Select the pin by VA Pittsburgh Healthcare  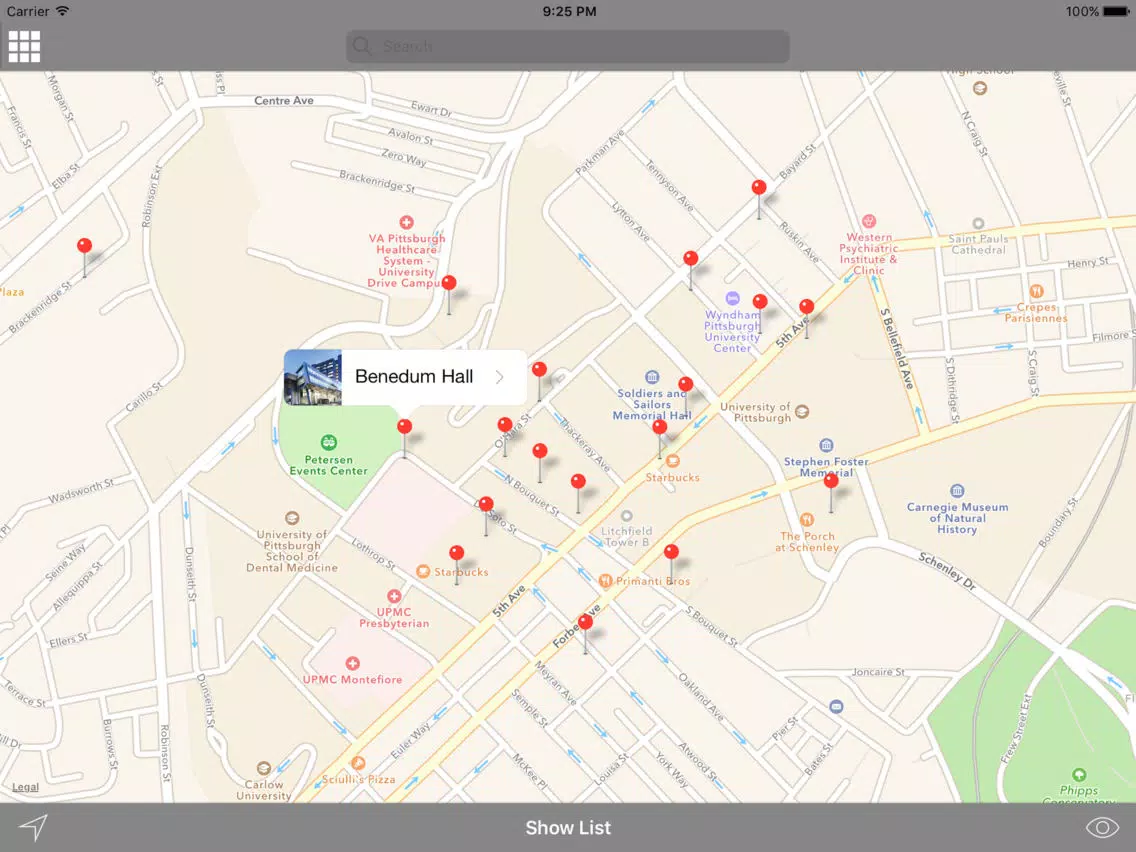[449, 283]
